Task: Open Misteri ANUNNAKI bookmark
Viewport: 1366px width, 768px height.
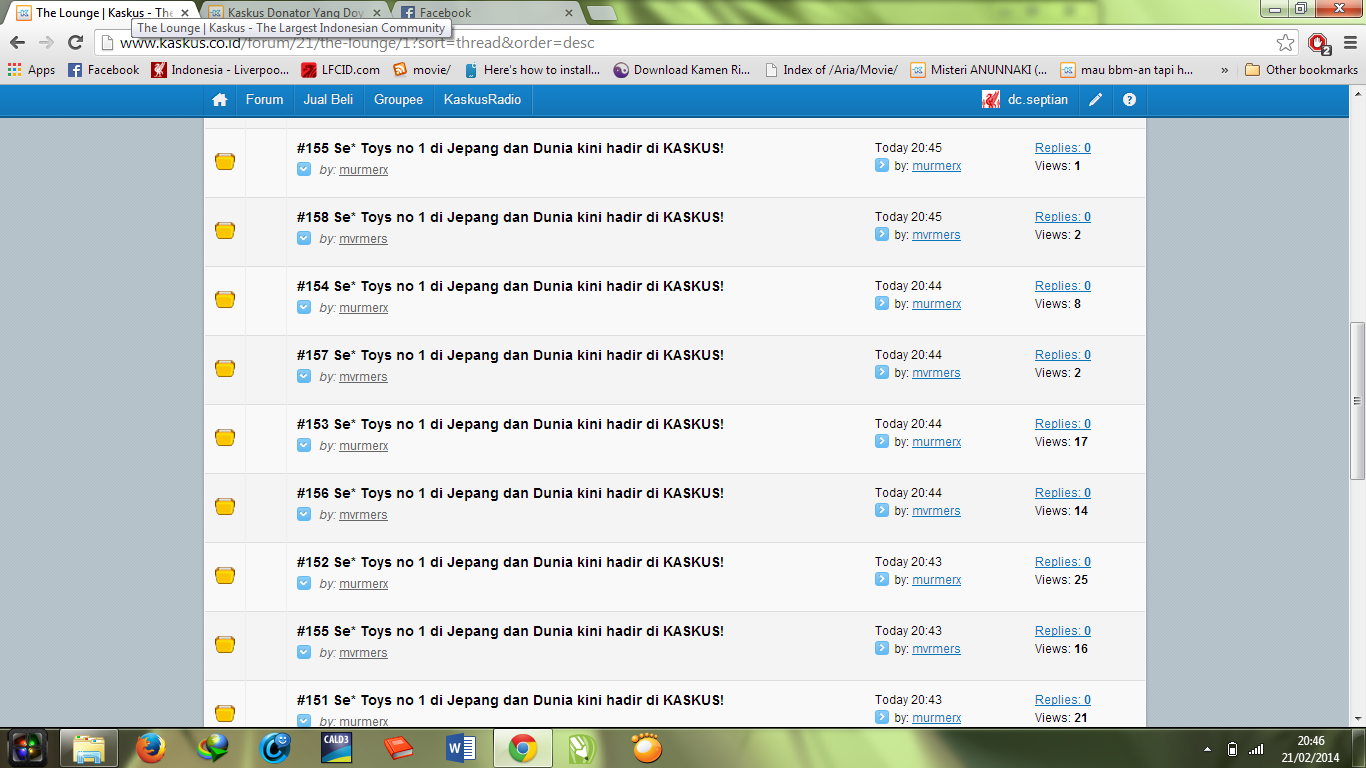Action: click(x=979, y=70)
